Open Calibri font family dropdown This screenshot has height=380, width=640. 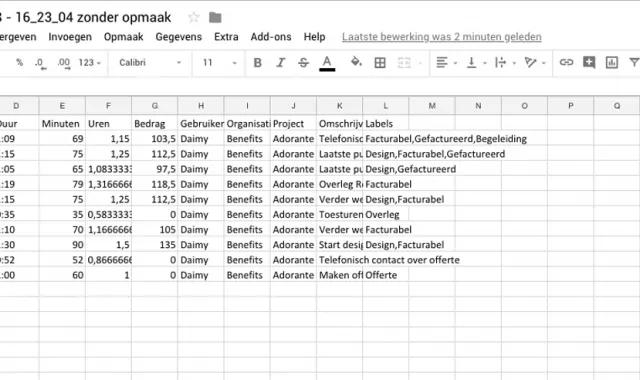click(x=150, y=63)
